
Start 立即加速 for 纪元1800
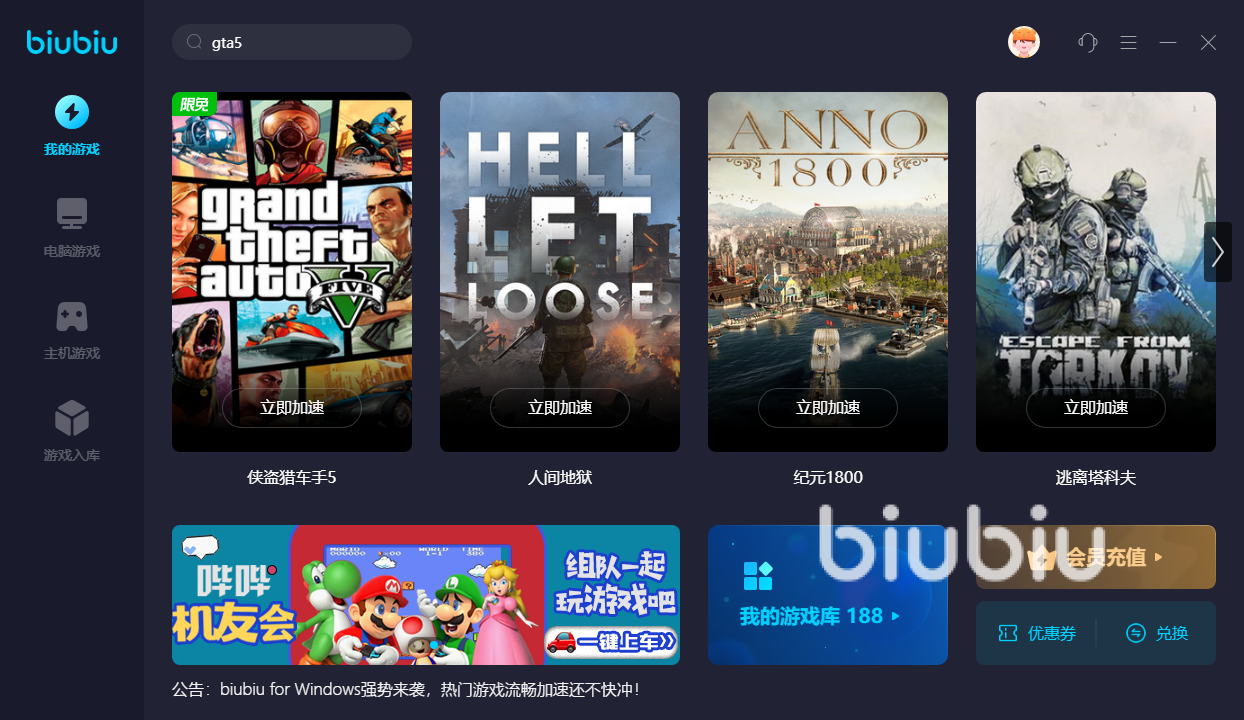[828, 408]
